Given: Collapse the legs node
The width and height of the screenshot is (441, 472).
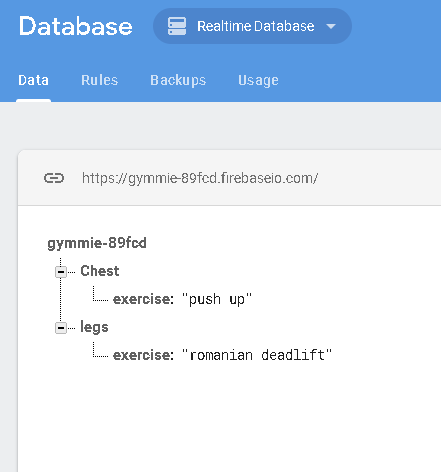Looking at the screenshot, I should click(x=61, y=328).
